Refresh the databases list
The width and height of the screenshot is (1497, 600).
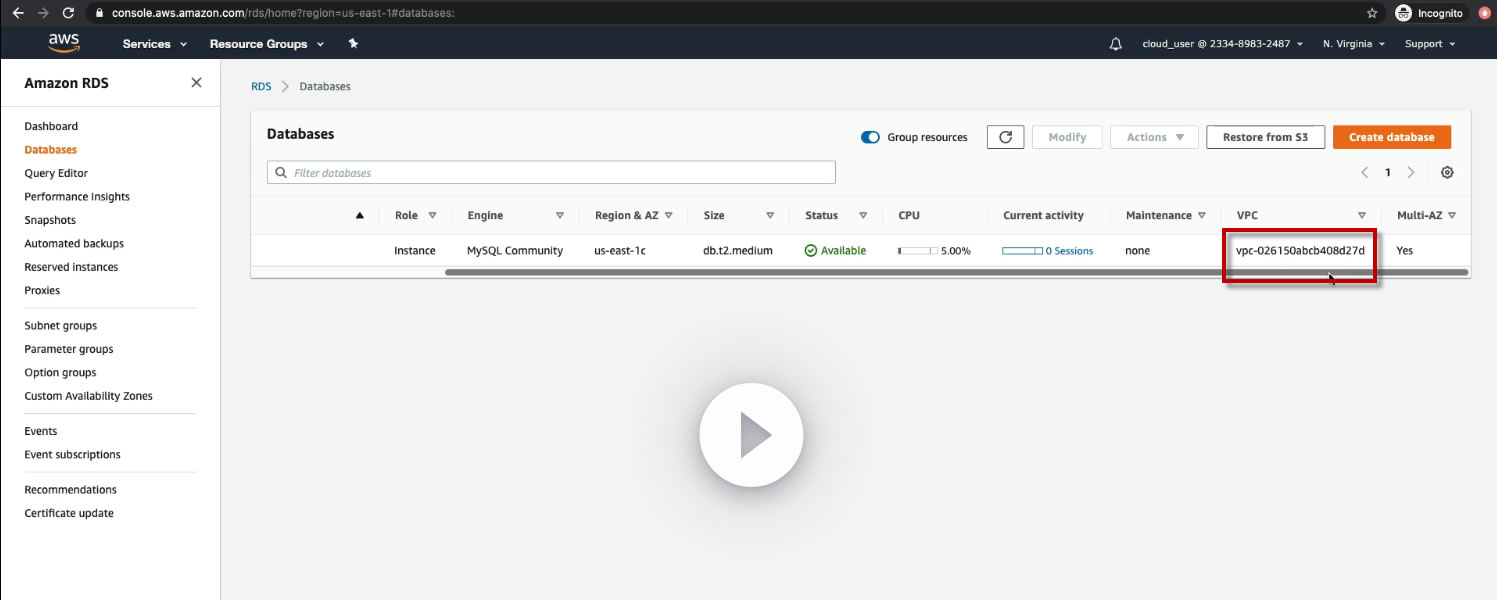1005,137
